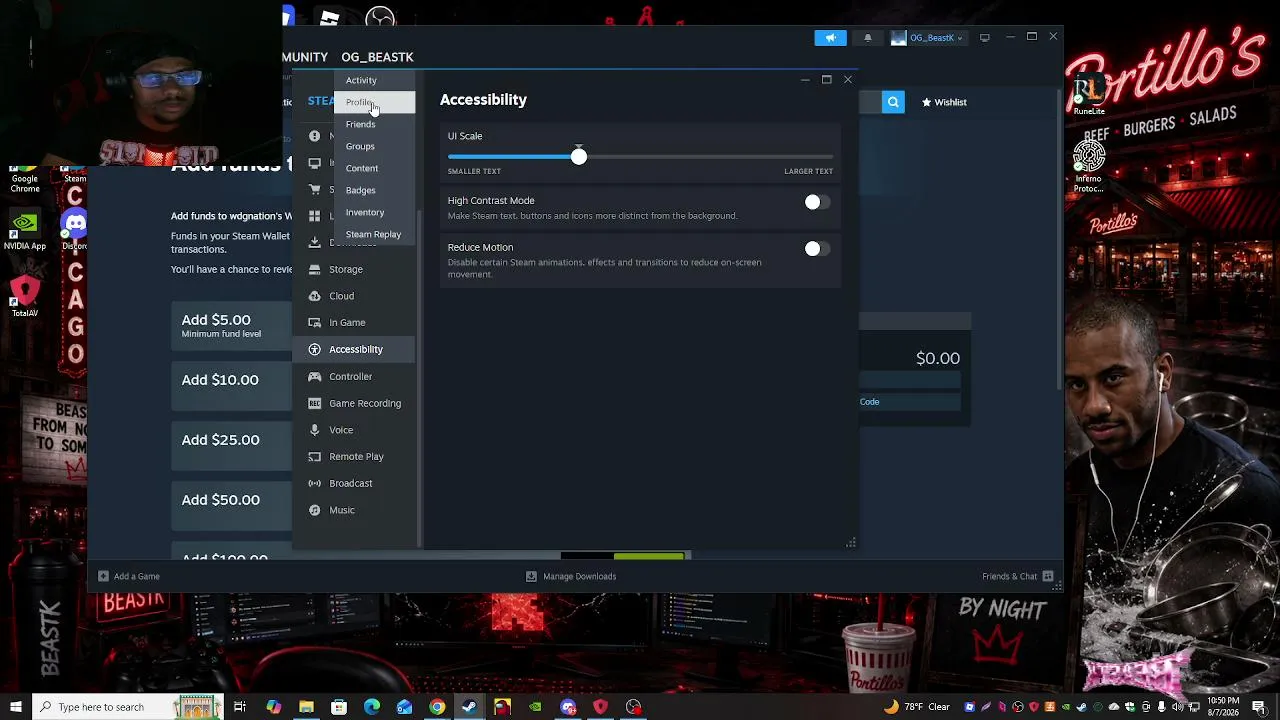Screen dimensions: 1280x720
Task: Open Friends & Chat panel
Action: point(1018,576)
